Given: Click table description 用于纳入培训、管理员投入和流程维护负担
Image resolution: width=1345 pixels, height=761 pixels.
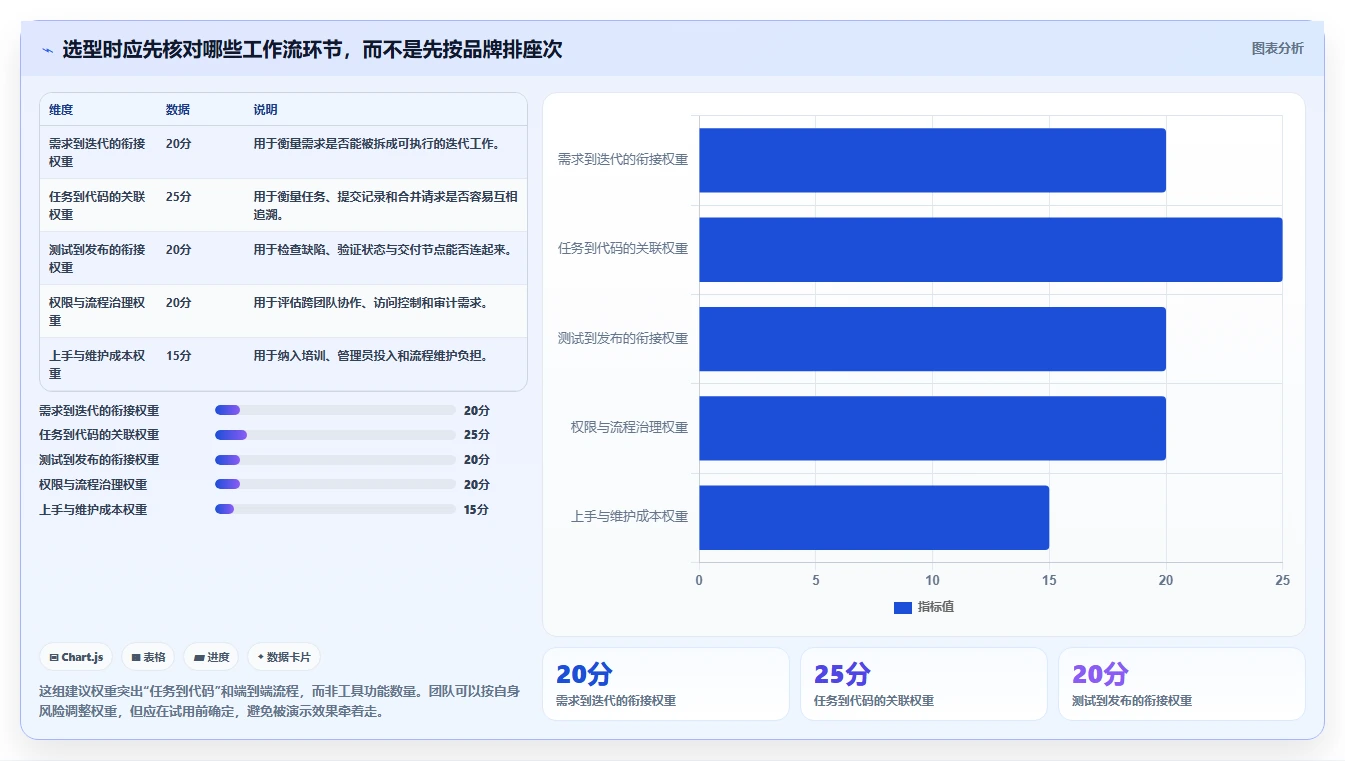Looking at the screenshot, I should [370, 355].
